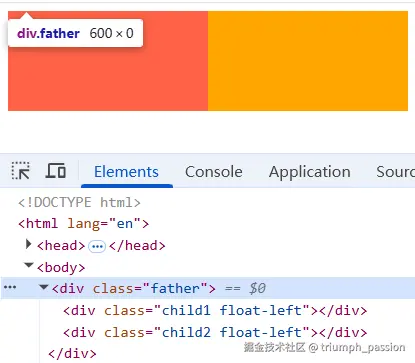
Task: Click the orange child block
Action: (x=308, y=61)
